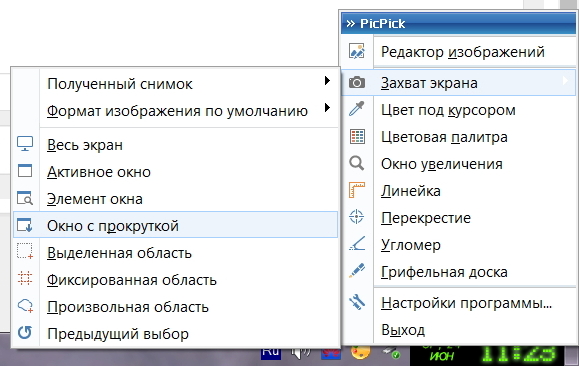Screen dimensions: 579x366
Task: Click the tools settings wrench icon
Action: click(357, 302)
